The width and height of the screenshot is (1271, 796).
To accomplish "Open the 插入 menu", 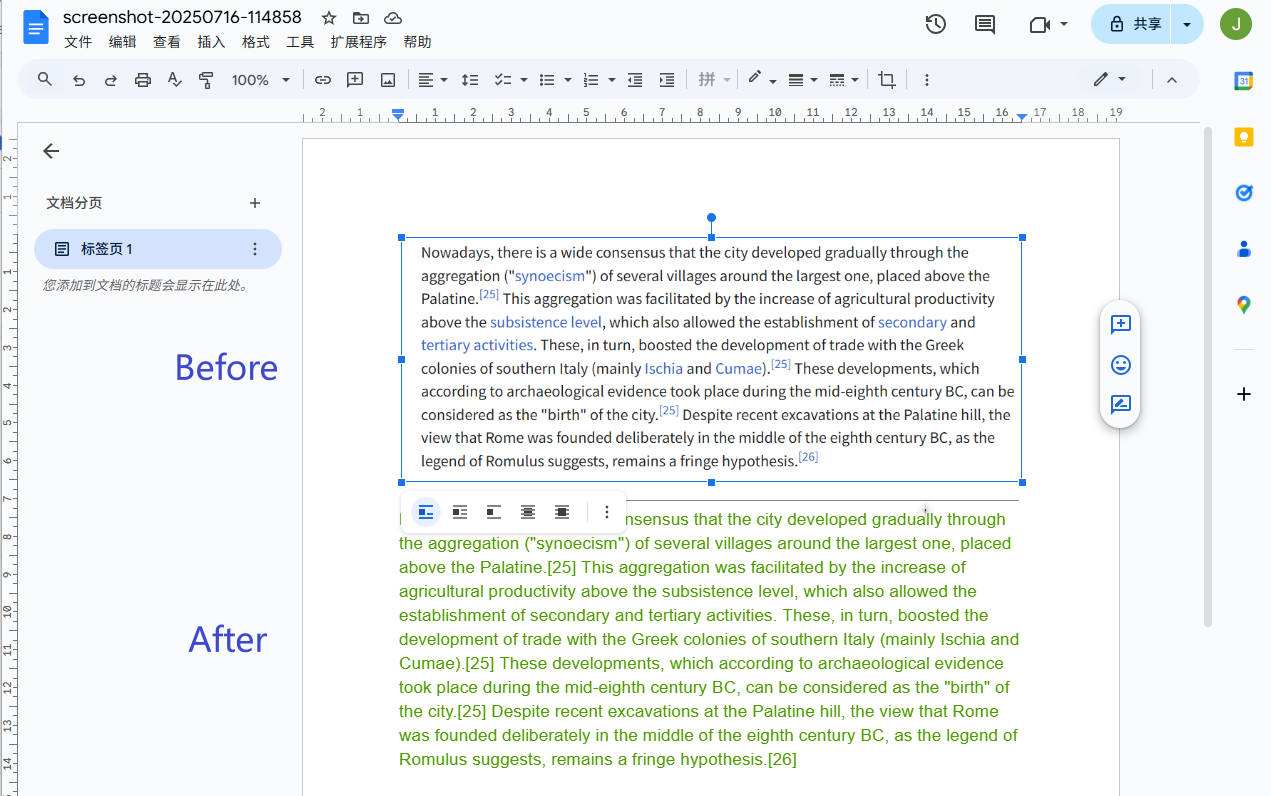I will point(211,42).
